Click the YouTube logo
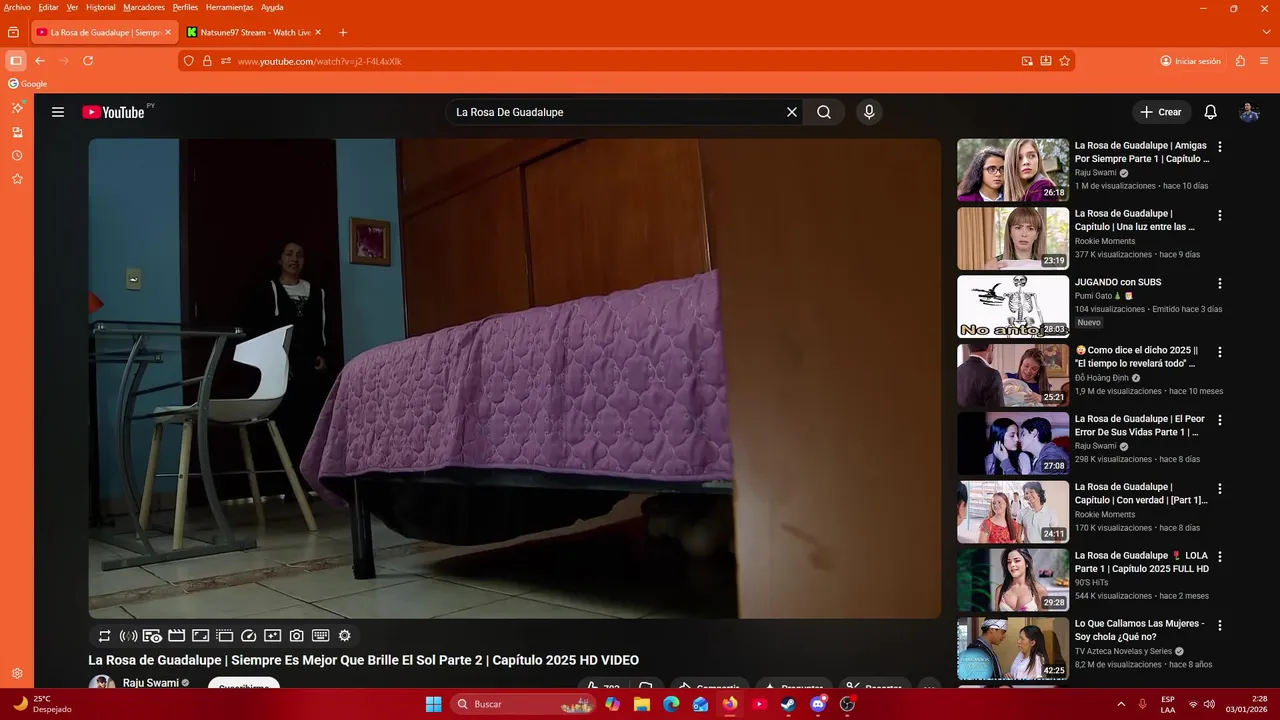The width and height of the screenshot is (1280, 720). [113, 112]
